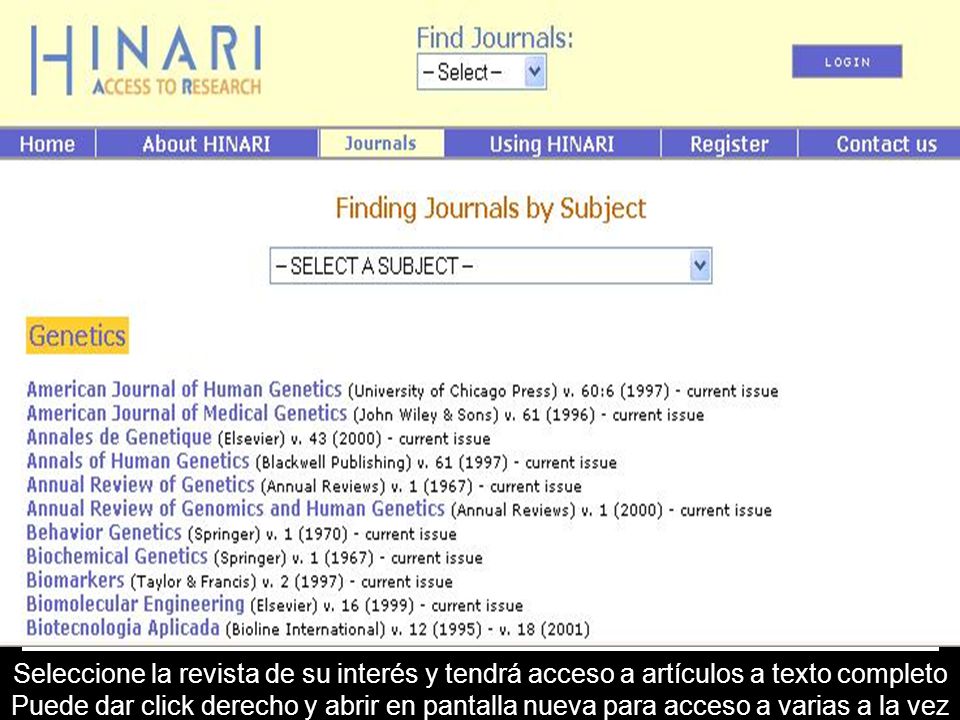Screen dimensions: 960x720
Task: Go to the Home menu item
Action: [x=47, y=144]
